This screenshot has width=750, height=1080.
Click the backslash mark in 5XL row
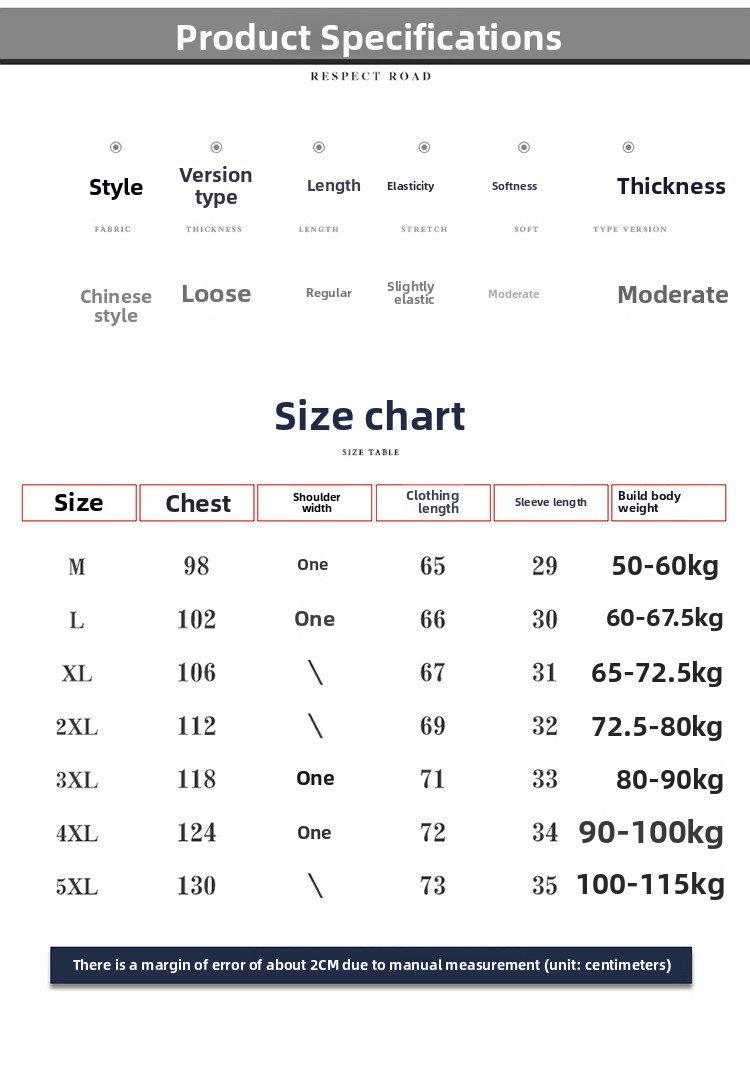(315, 885)
